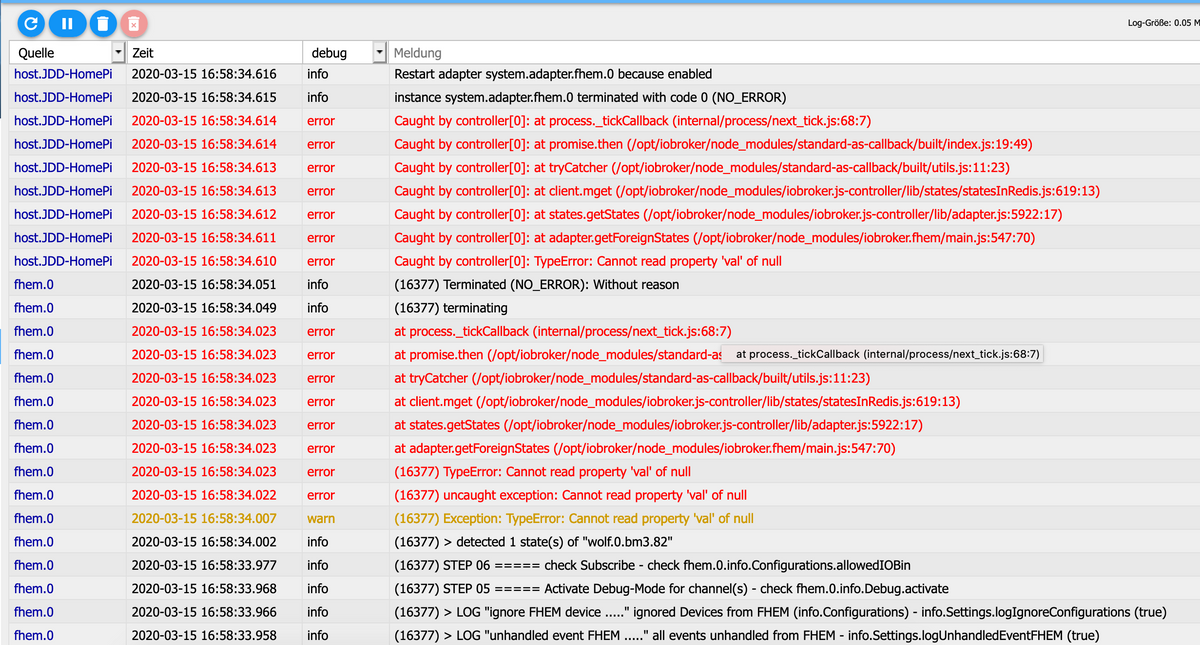Click the Meldung message filter field
1200x645 pixels.
click(x=795, y=52)
